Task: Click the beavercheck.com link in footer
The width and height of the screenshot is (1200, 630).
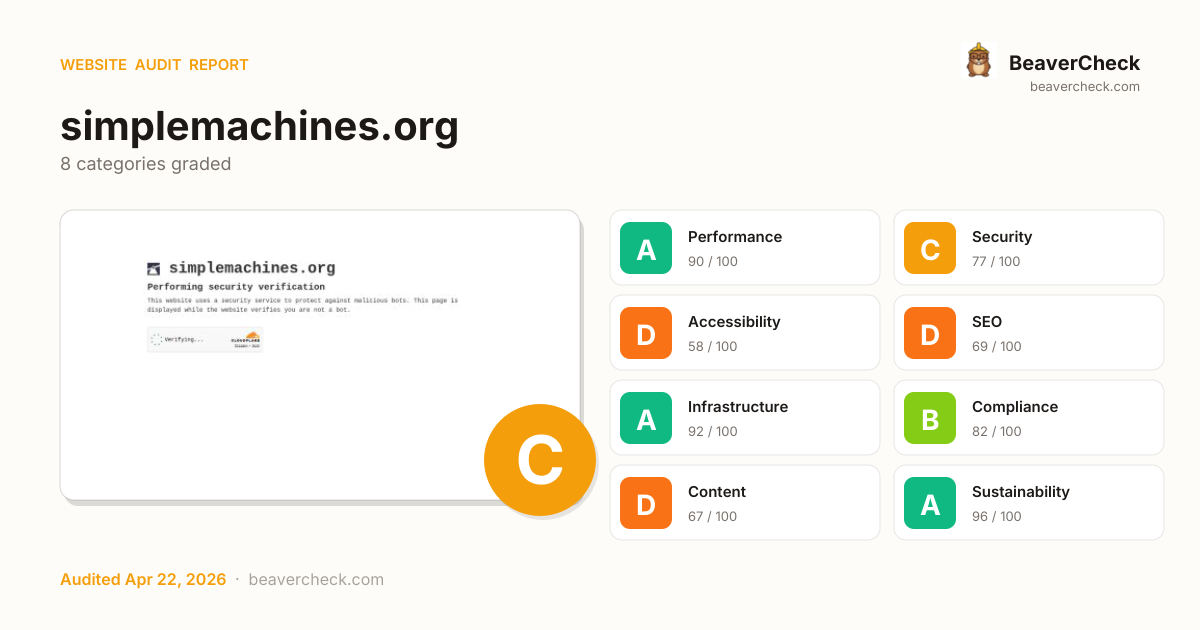Action: point(316,580)
